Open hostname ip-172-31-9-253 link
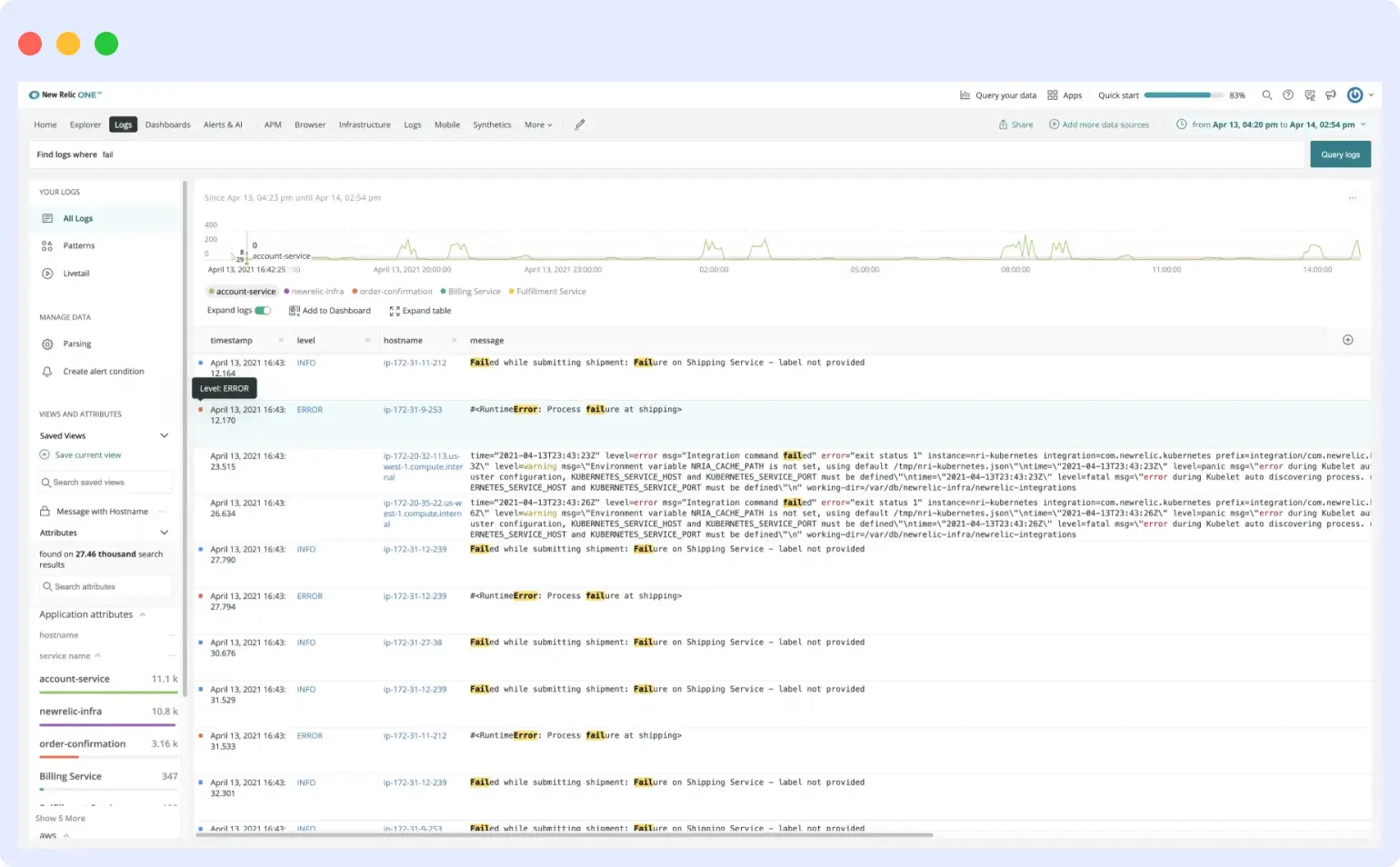Viewport: 1400px width, 867px height. pos(413,410)
